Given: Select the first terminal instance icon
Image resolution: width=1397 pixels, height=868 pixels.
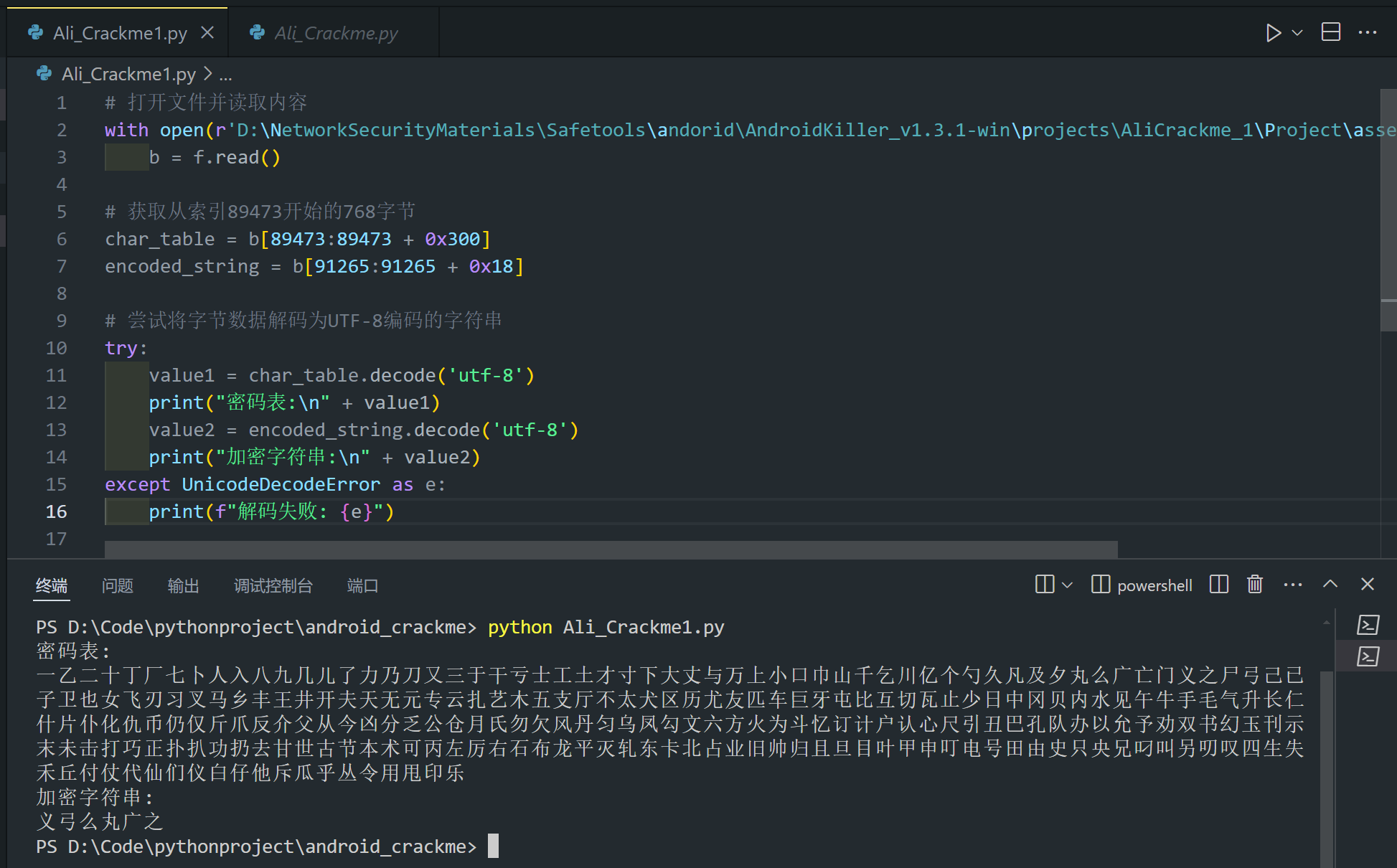Looking at the screenshot, I should [1368, 625].
